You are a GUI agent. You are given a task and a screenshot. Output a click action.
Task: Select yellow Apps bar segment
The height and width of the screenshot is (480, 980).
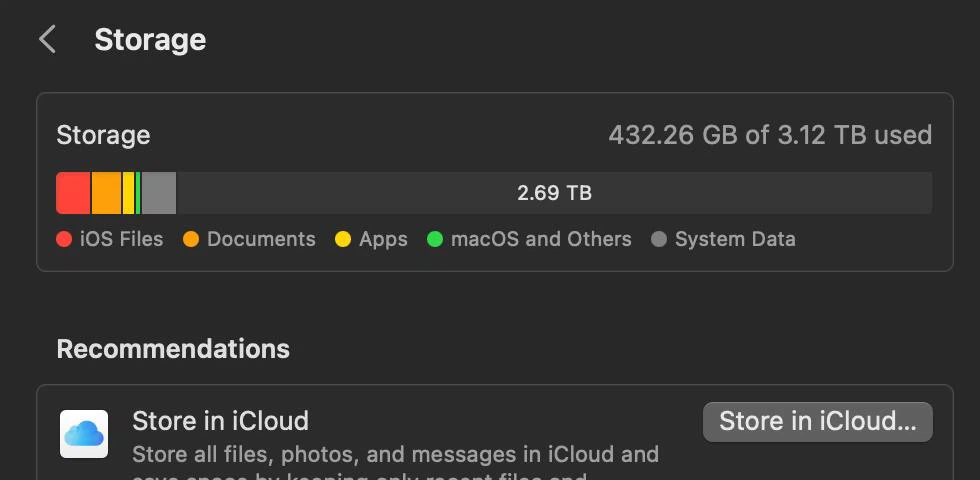coord(129,193)
